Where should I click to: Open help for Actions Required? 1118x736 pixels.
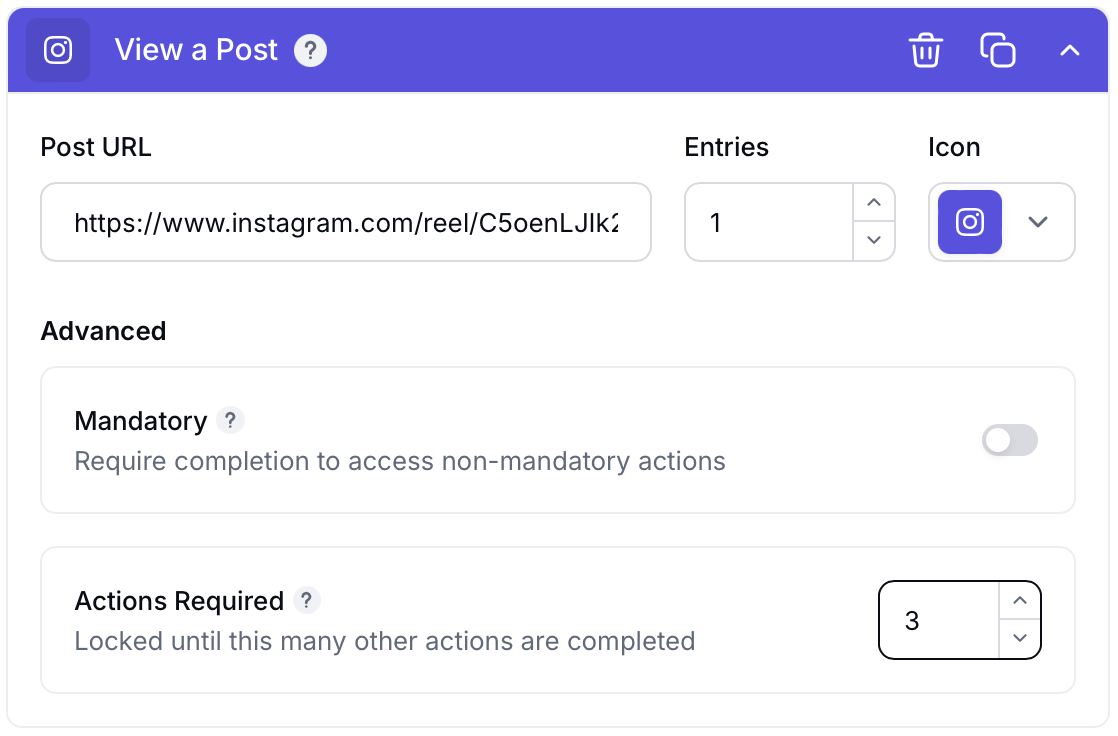(308, 600)
